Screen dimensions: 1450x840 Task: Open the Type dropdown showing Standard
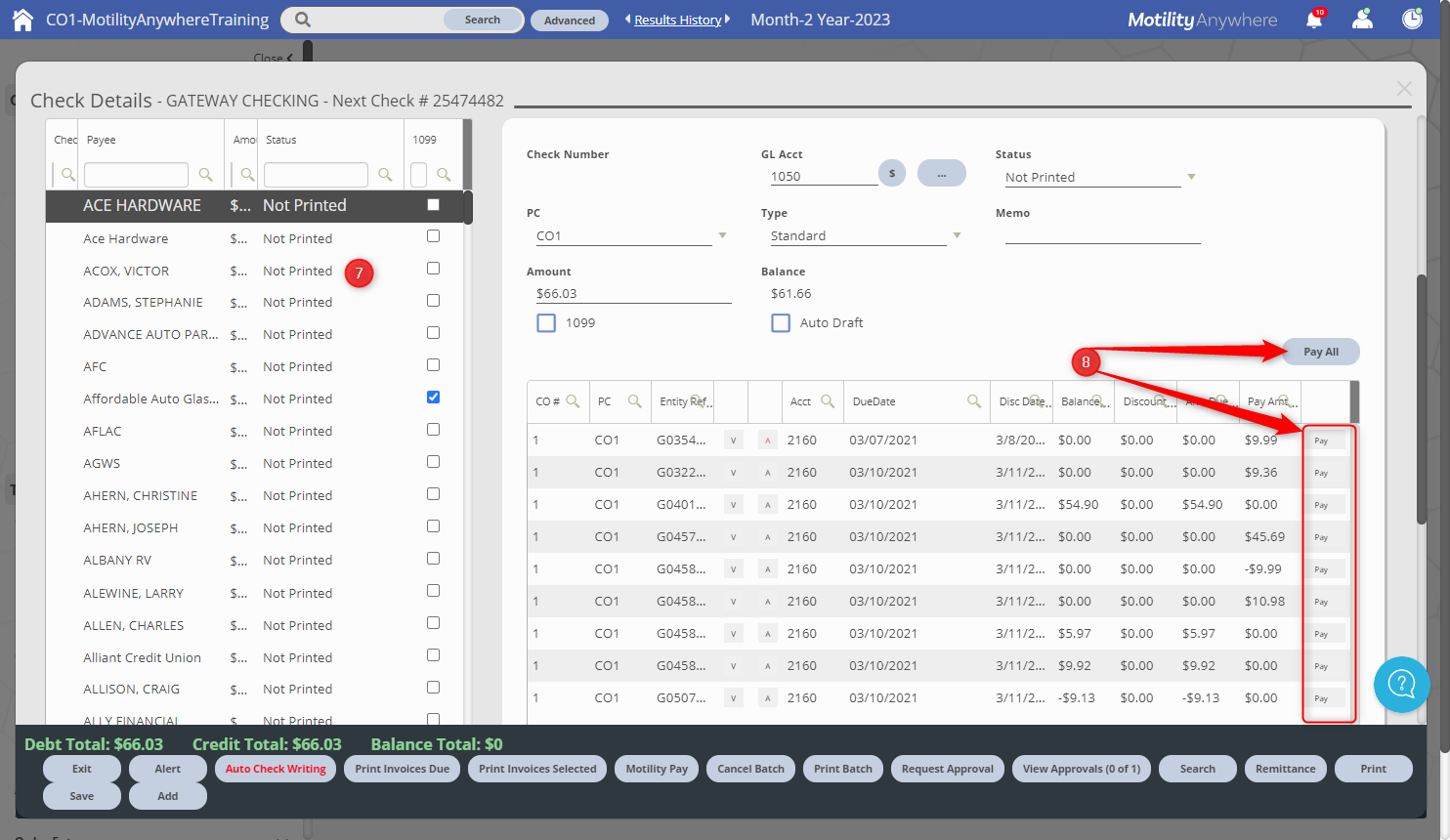click(957, 235)
